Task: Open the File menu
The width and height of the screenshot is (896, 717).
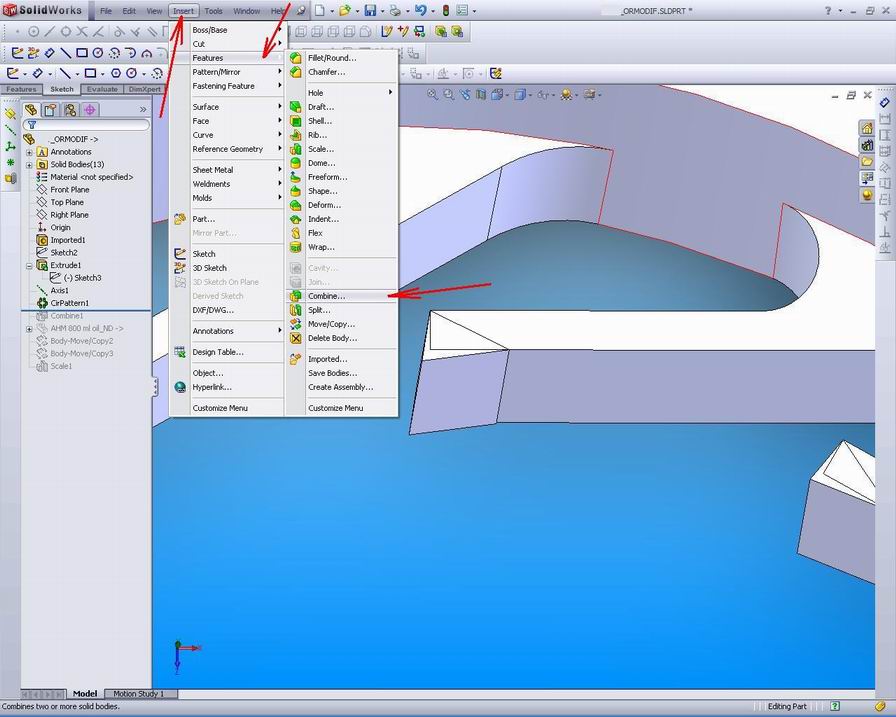Action: point(106,11)
